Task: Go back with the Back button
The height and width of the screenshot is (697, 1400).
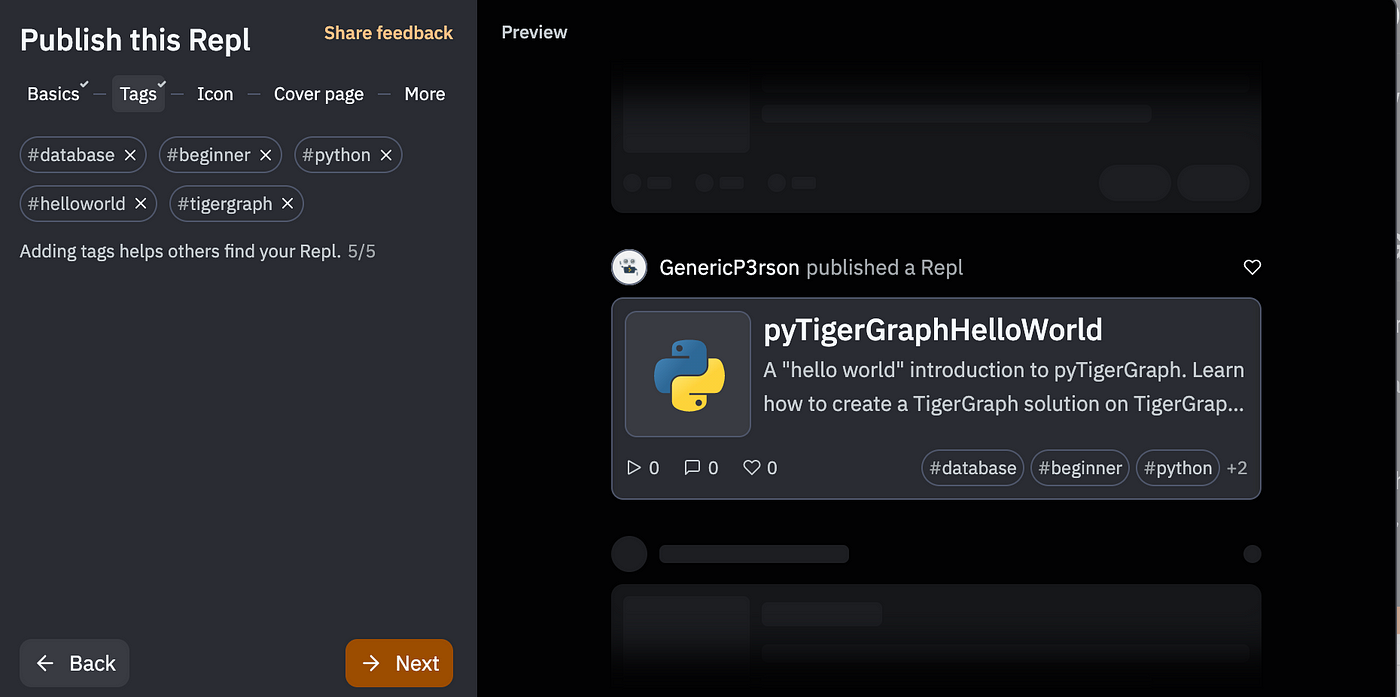Action: click(75, 663)
